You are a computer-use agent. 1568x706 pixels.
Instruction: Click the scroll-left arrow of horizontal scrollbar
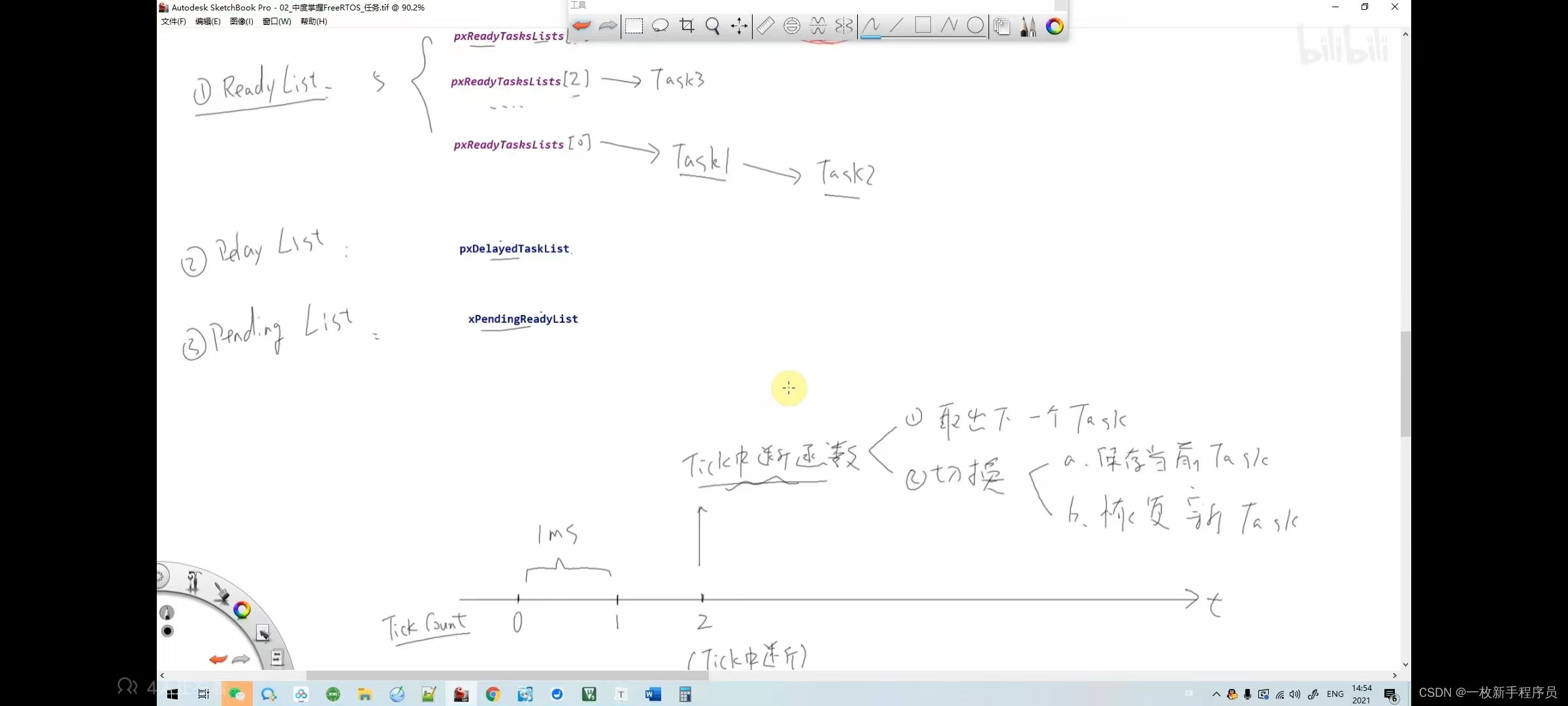(162, 675)
